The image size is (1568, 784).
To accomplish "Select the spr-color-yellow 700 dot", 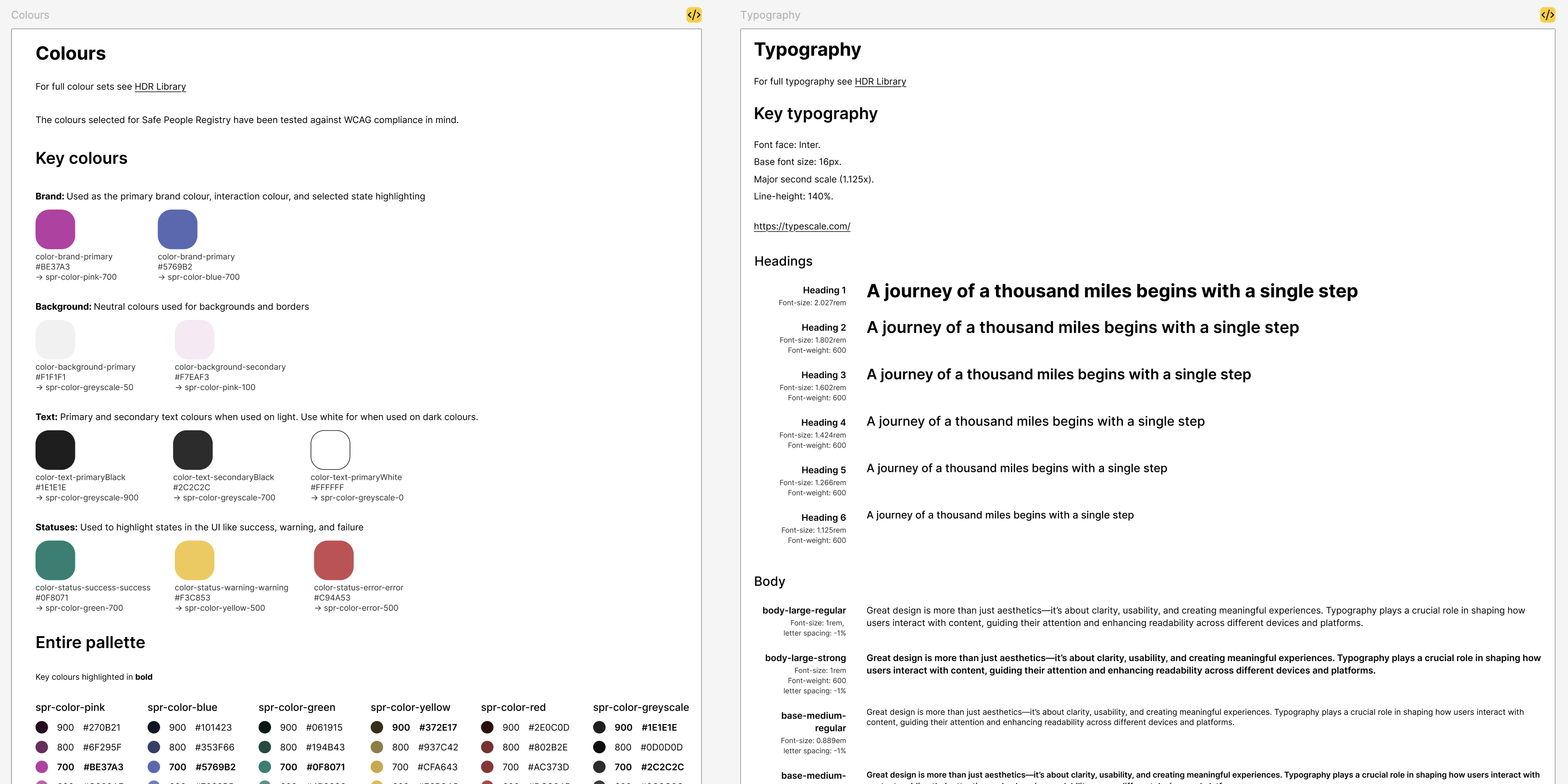I will point(377,767).
